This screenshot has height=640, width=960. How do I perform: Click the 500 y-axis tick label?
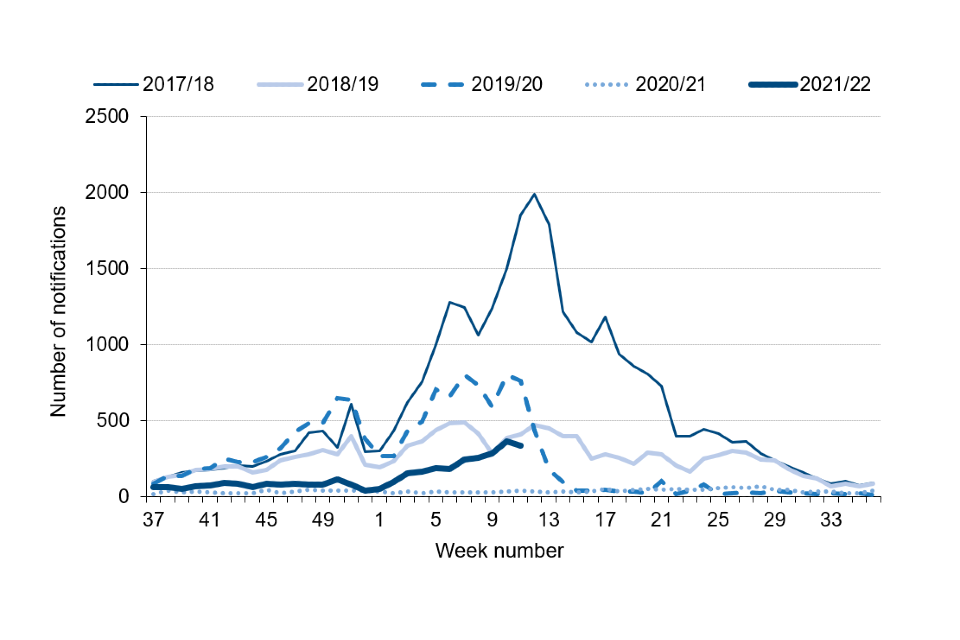(116, 420)
